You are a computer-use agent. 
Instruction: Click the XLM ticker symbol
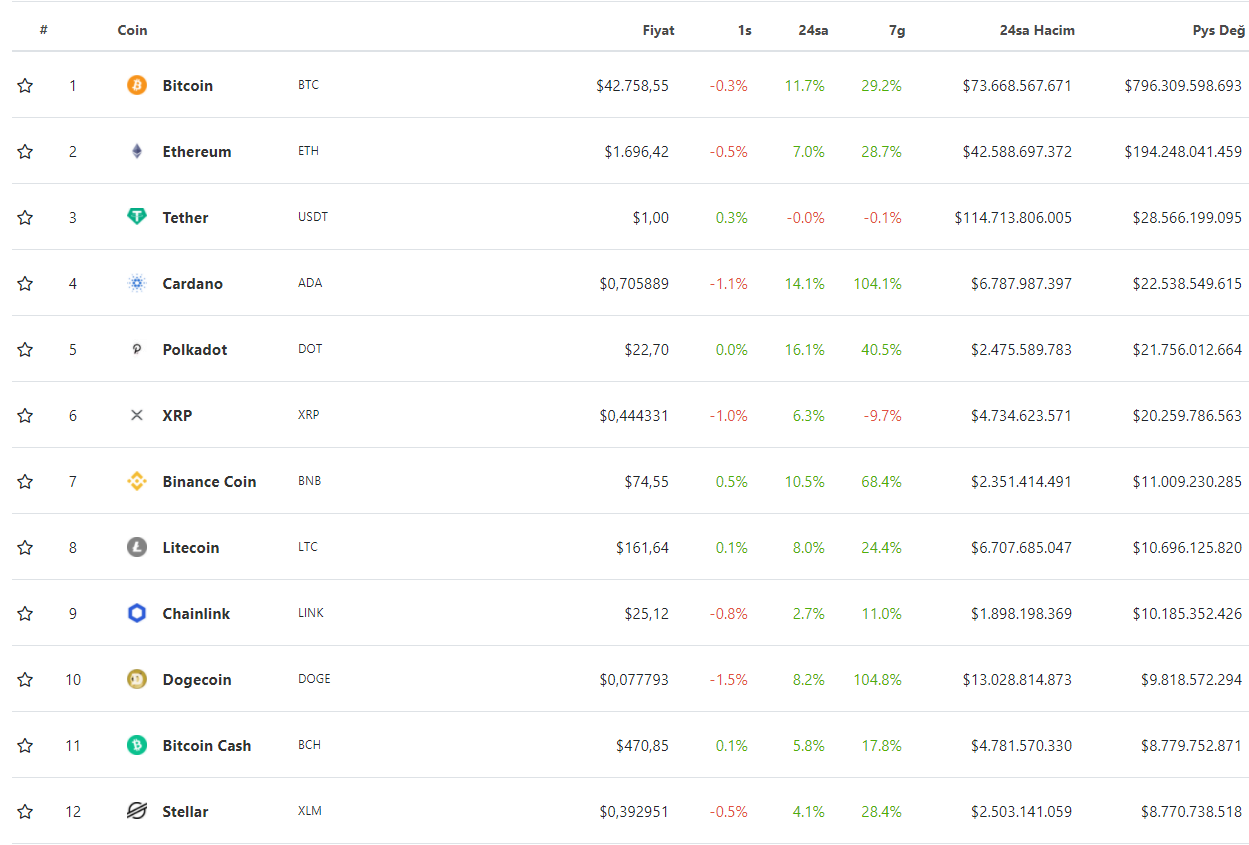tap(310, 811)
